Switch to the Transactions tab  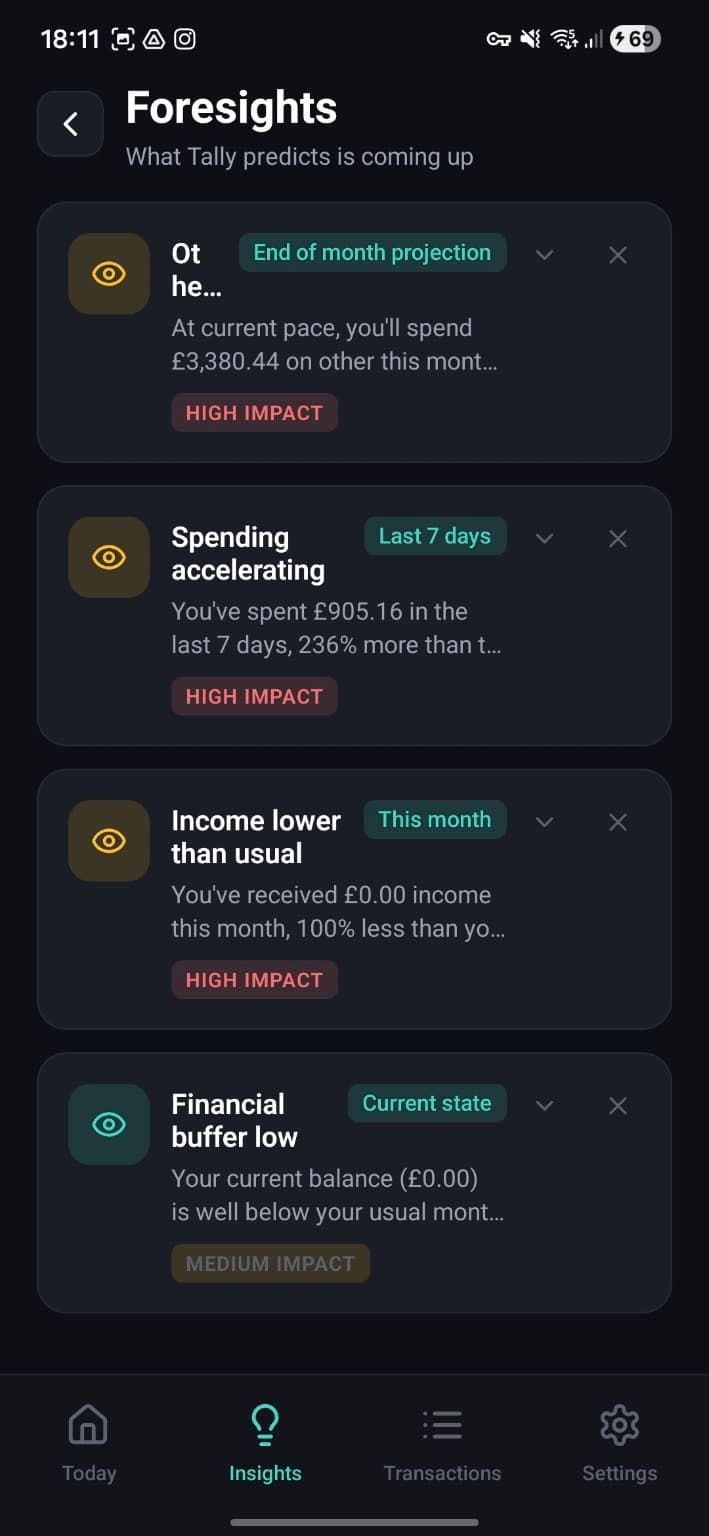click(442, 1443)
